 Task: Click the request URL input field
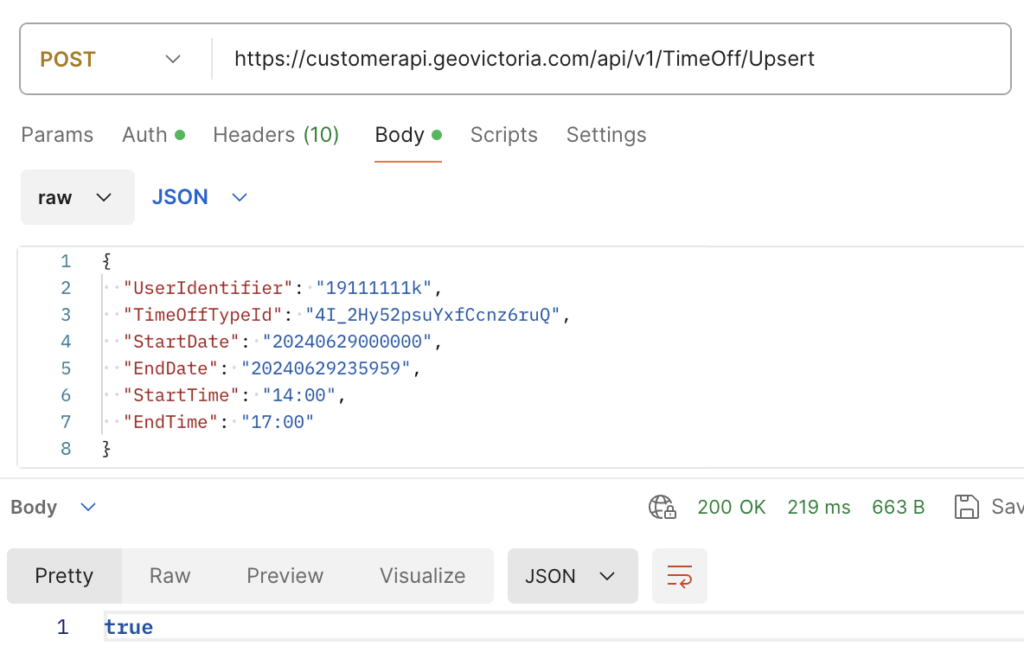point(600,59)
